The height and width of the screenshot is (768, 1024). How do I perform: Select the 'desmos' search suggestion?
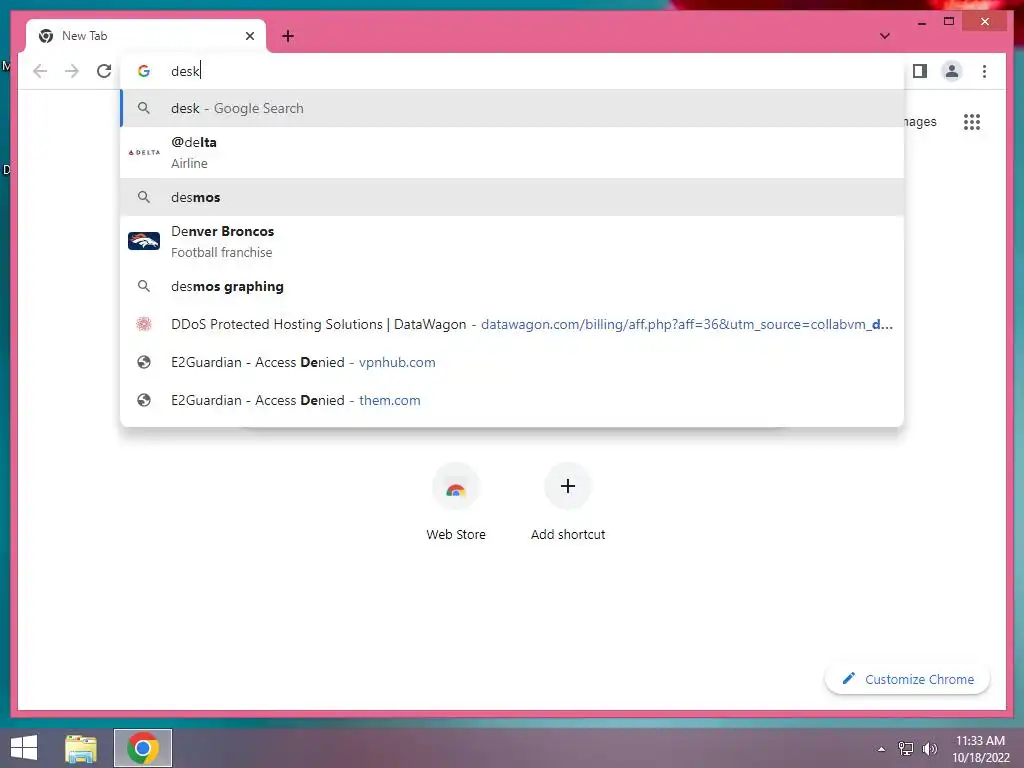[512, 197]
